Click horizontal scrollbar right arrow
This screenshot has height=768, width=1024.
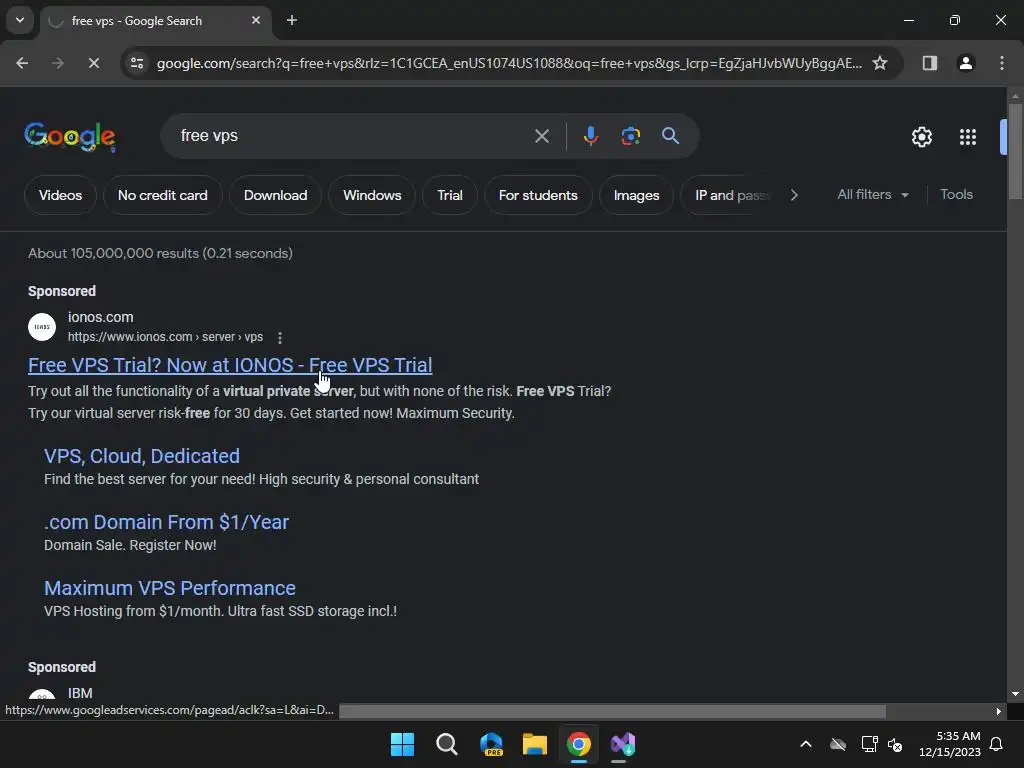999,711
